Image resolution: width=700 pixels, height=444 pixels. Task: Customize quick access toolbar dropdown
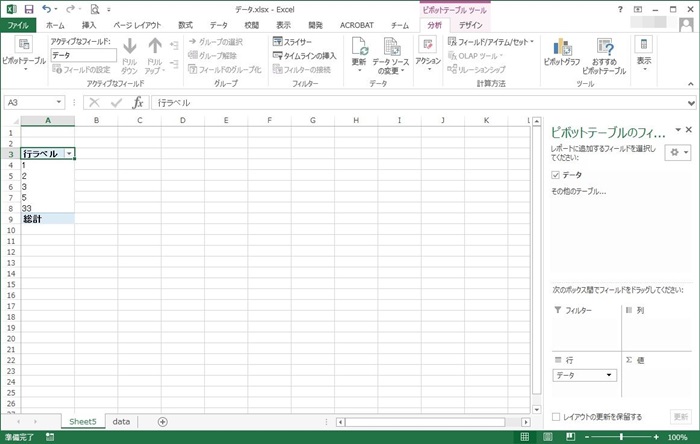108,9
